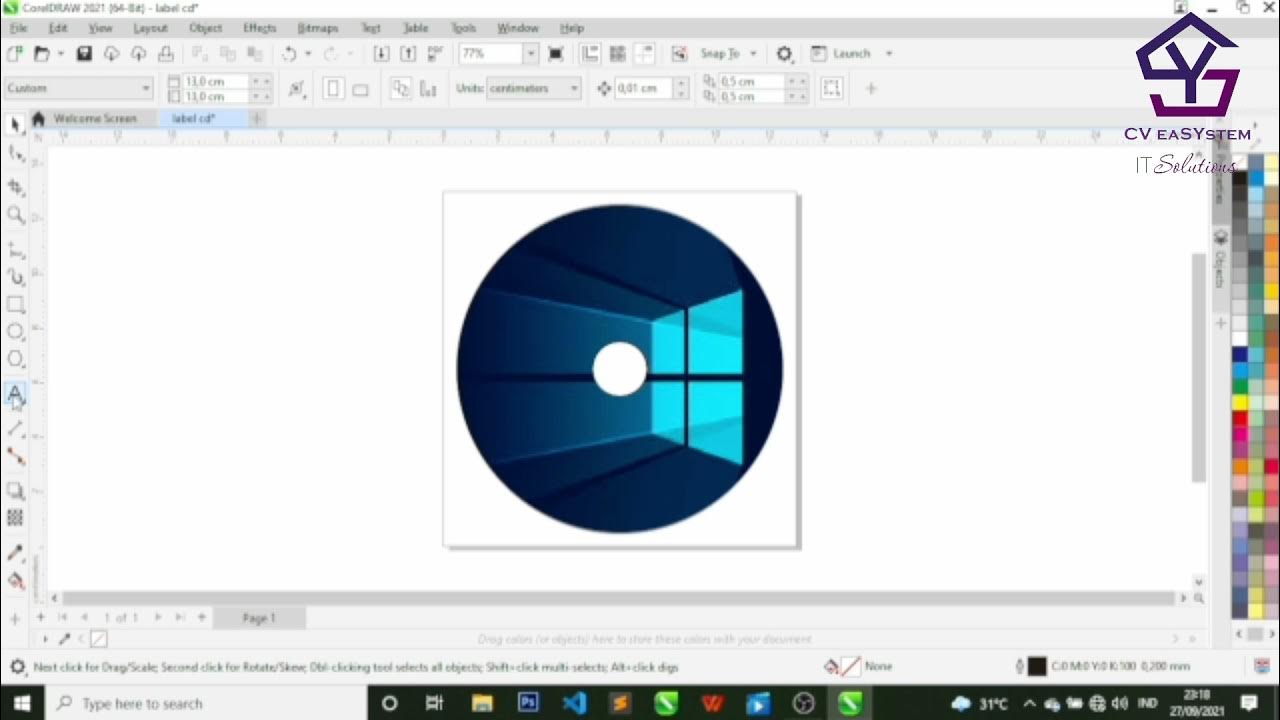The width and height of the screenshot is (1280, 720).
Task: Set page to Landscape orientation
Action: click(x=360, y=89)
